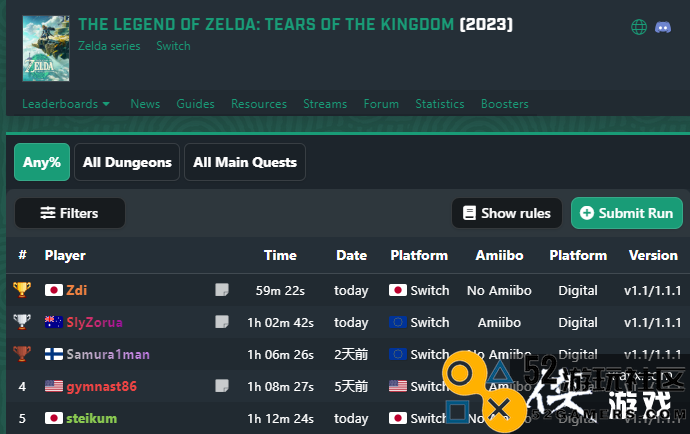Open the Statistics menu item
Image resolution: width=690 pixels, height=434 pixels.
pyautogui.click(x=440, y=104)
